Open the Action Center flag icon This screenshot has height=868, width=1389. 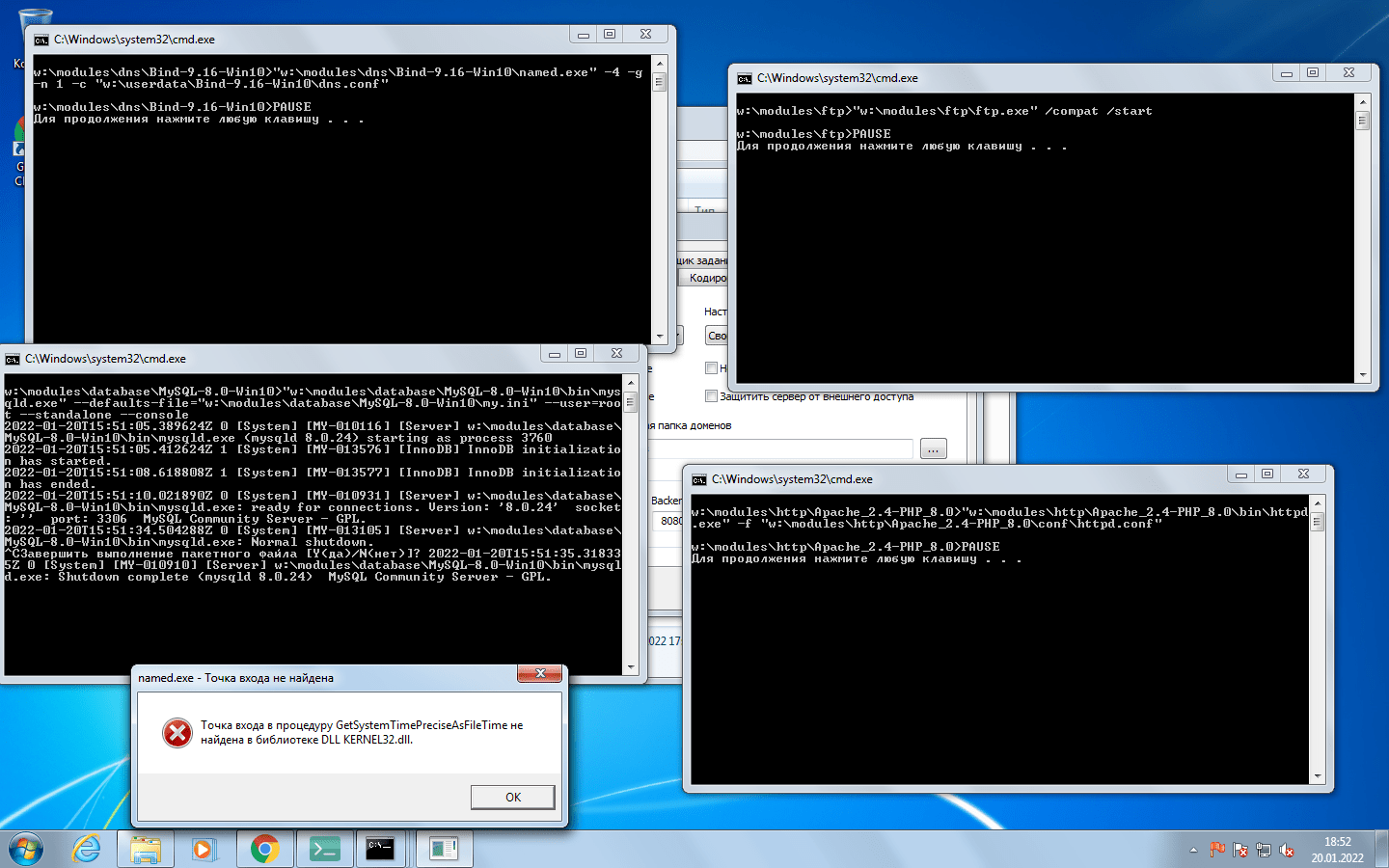click(x=1240, y=850)
